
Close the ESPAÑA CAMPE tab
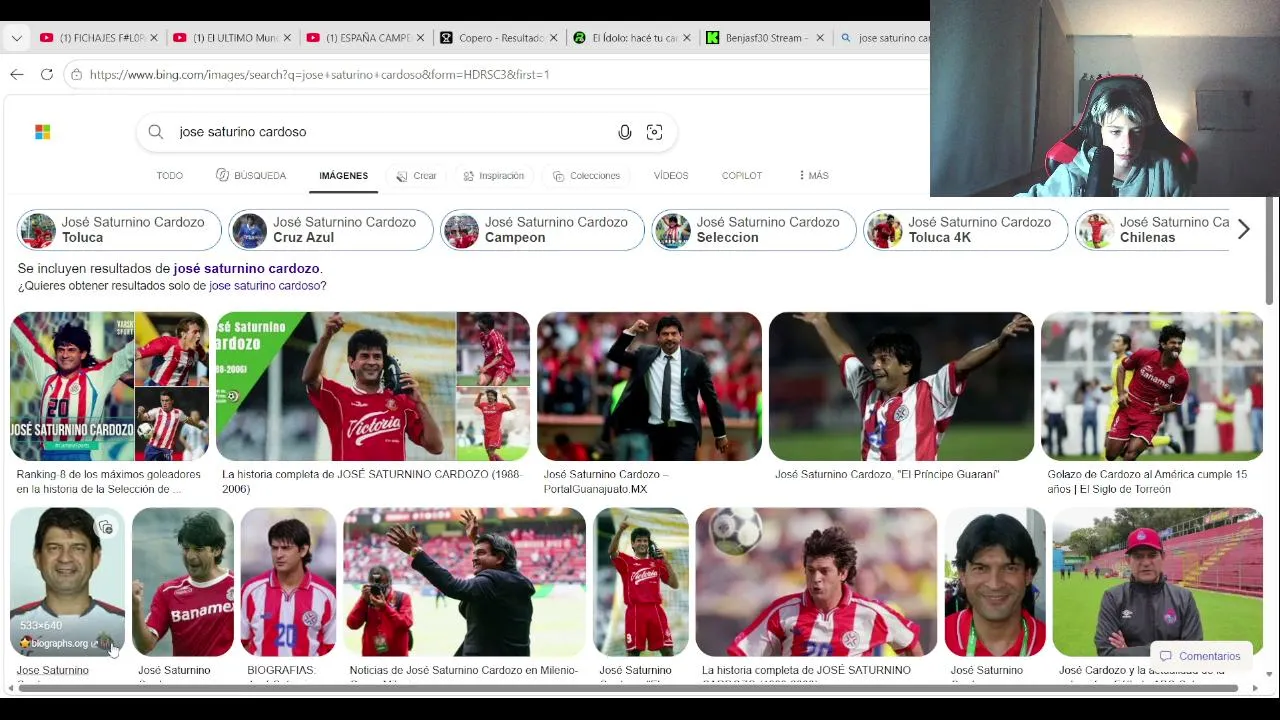click(420, 38)
